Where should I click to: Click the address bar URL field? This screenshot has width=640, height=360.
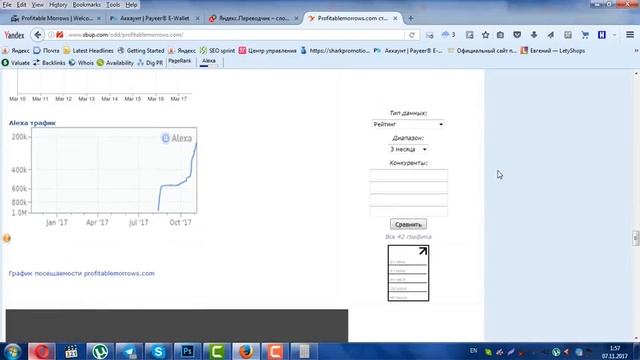pos(236,35)
